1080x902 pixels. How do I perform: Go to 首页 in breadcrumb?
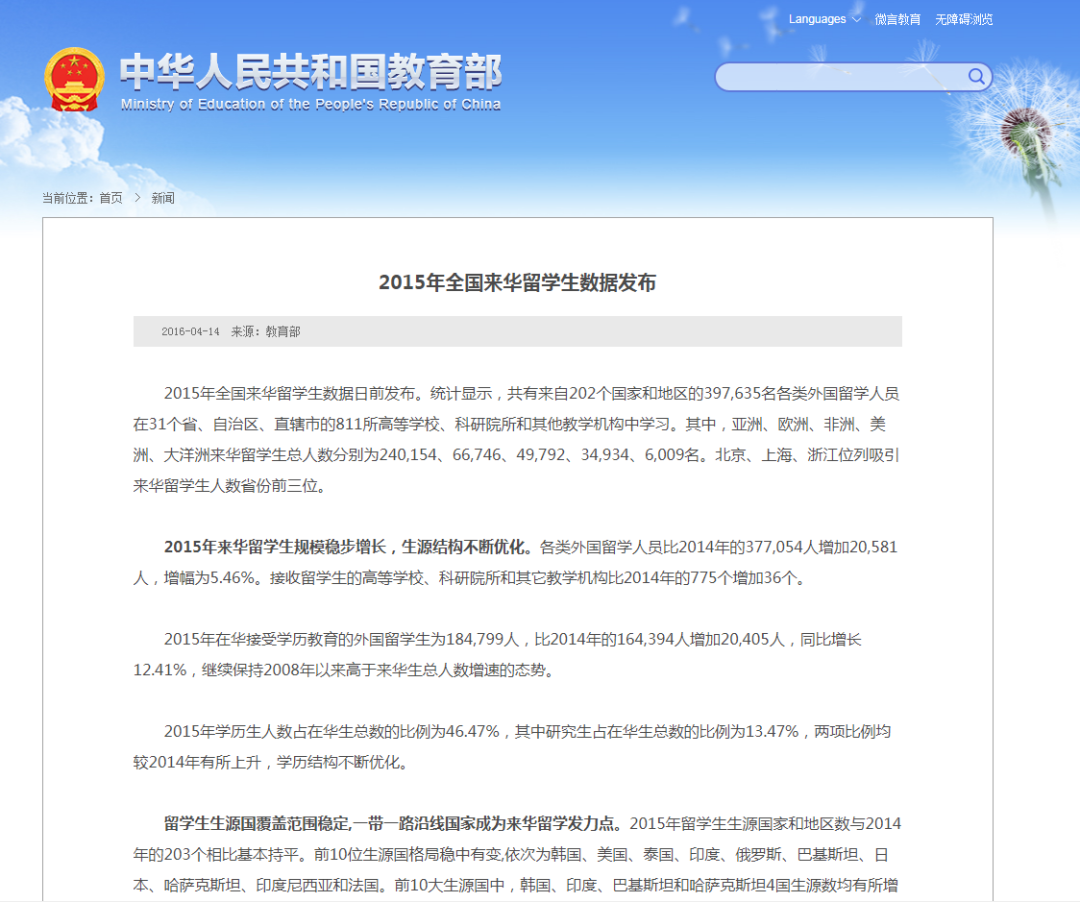pyautogui.click(x=111, y=198)
